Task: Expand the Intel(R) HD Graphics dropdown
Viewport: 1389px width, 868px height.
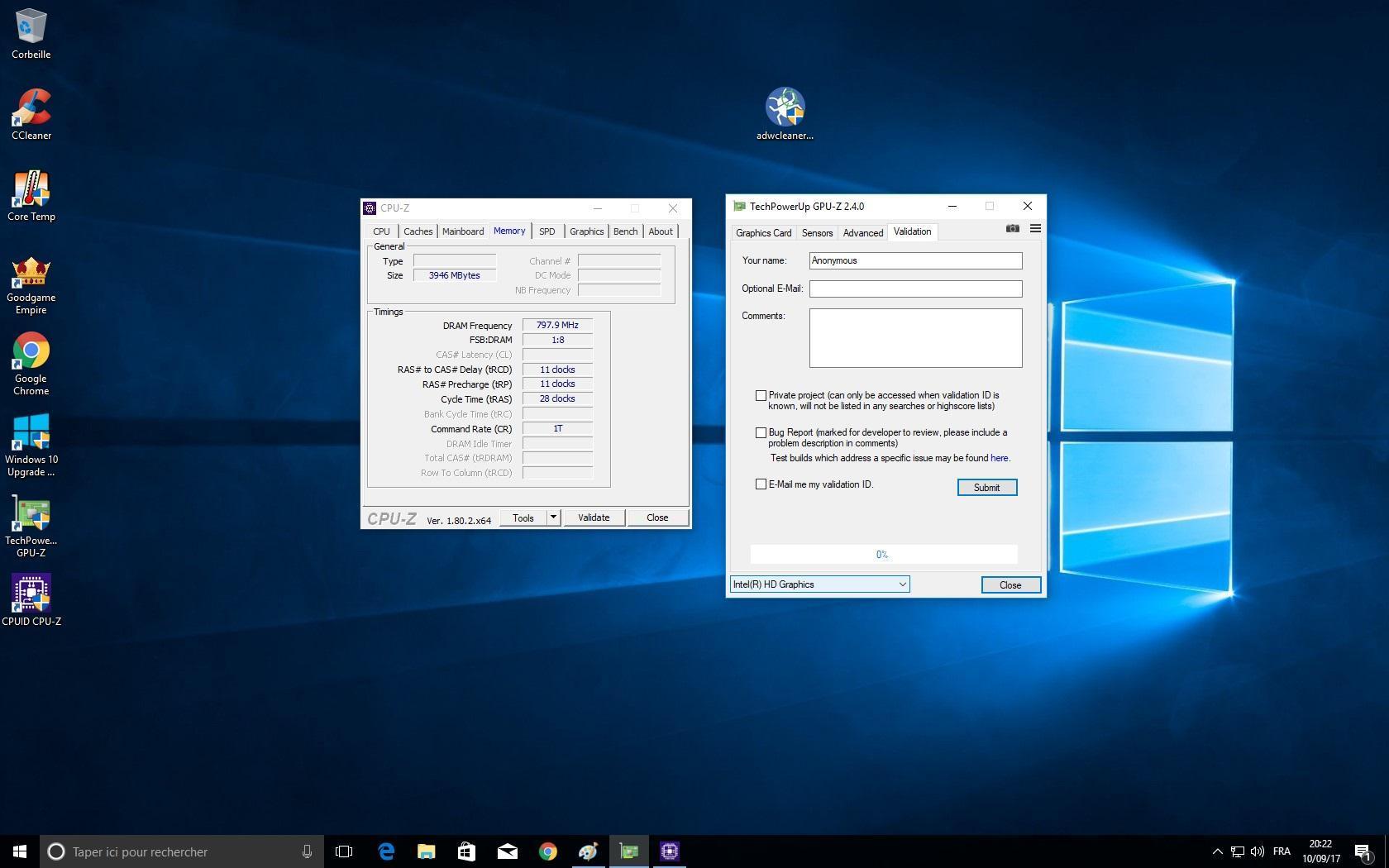Action: click(x=902, y=584)
